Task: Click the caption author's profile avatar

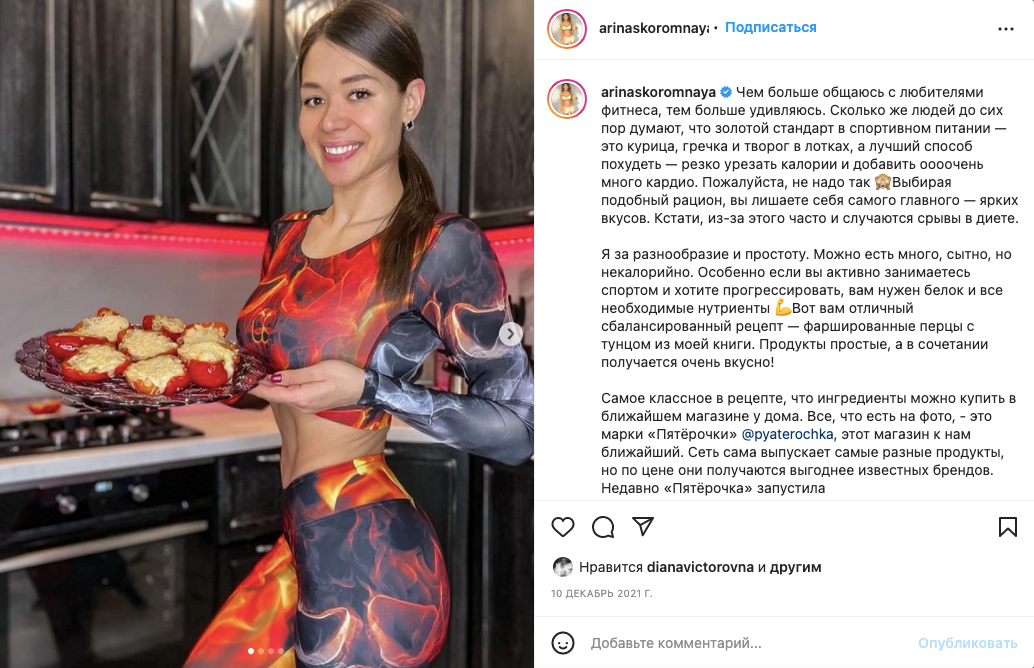Action: pyautogui.click(x=567, y=99)
